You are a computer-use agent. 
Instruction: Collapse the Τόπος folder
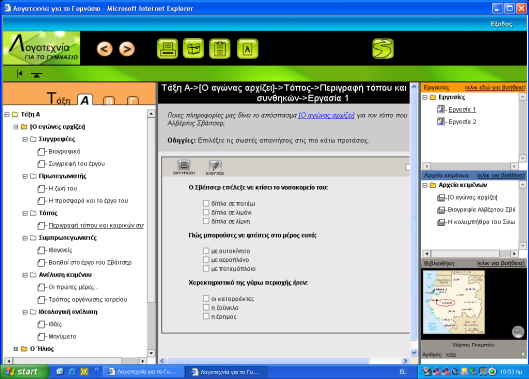(25, 213)
